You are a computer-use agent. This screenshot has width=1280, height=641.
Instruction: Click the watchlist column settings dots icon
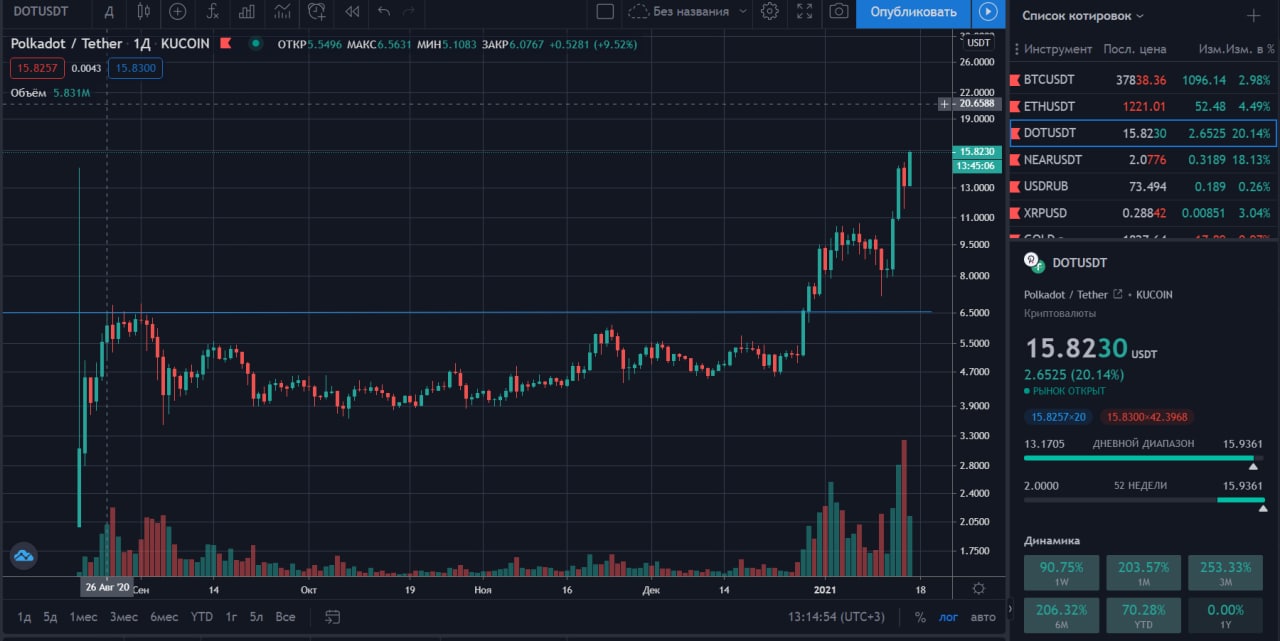click(x=1017, y=49)
